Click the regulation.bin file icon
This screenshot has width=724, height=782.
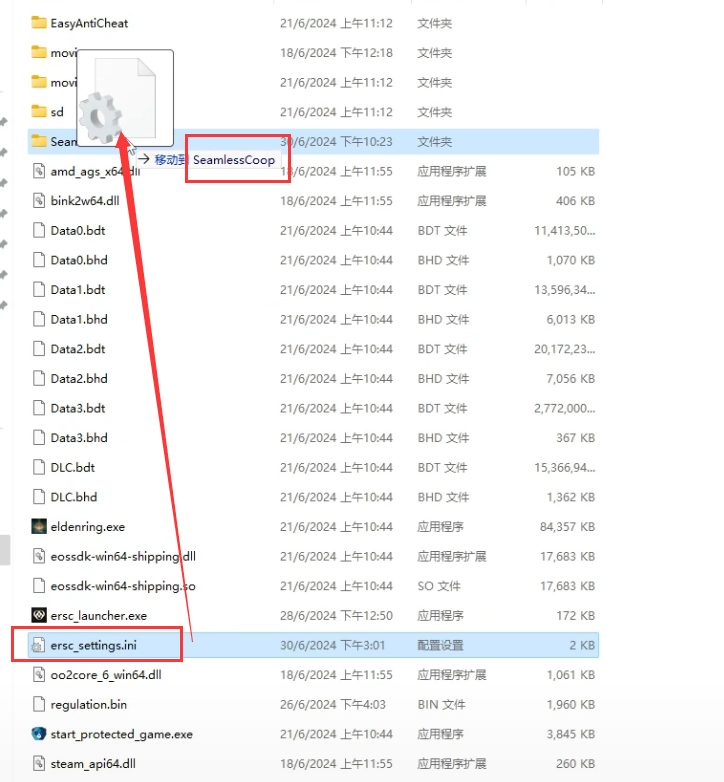39,705
